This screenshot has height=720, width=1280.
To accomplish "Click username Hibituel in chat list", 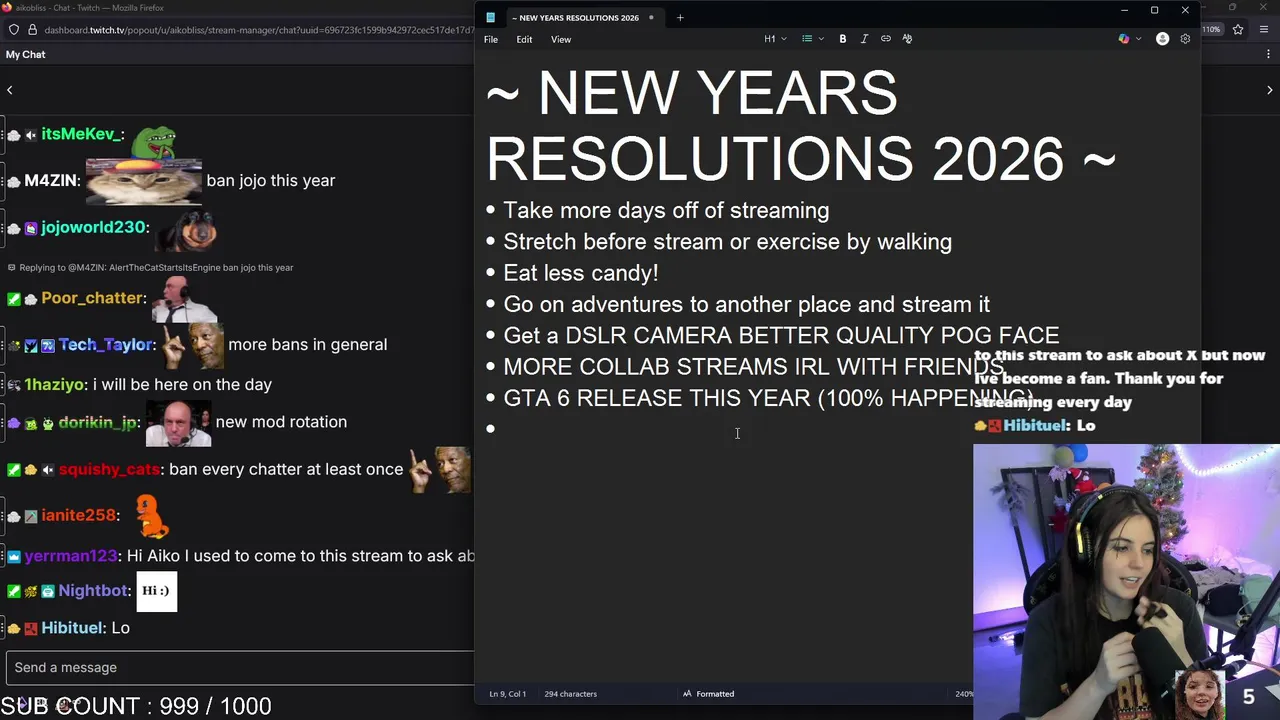I will pos(72,628).
